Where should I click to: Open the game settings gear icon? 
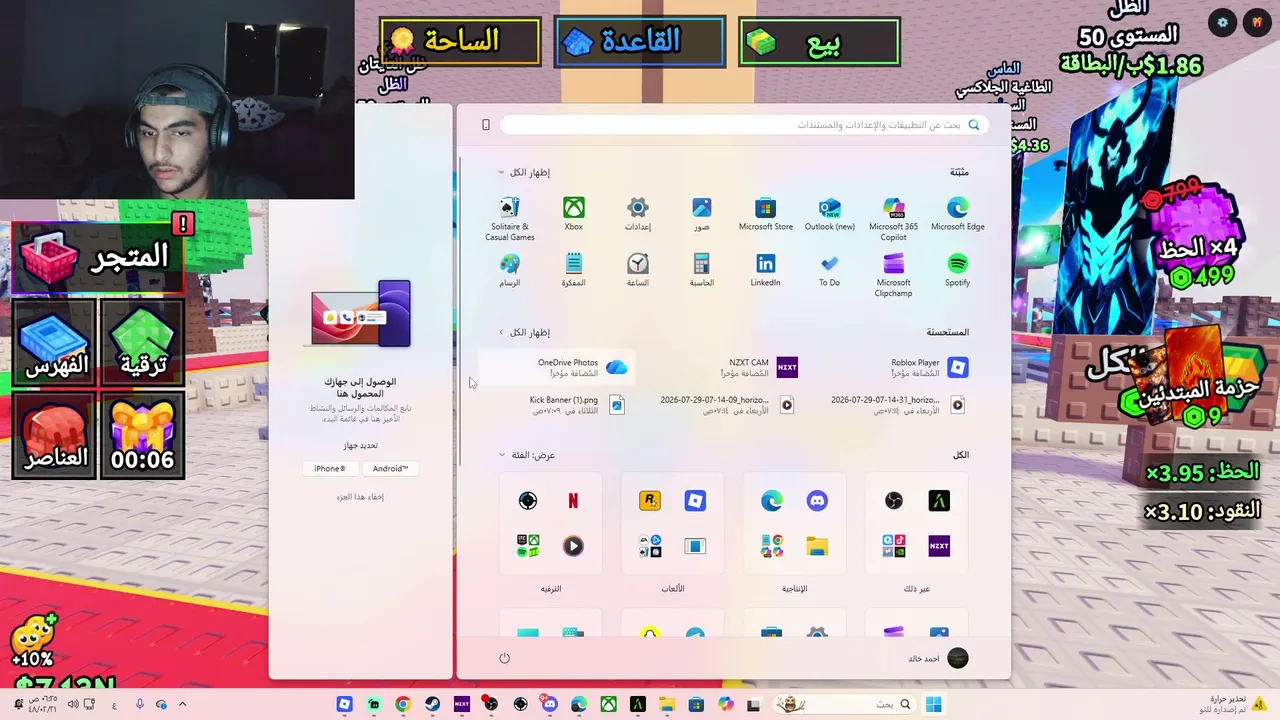[x=1223, y=22]
